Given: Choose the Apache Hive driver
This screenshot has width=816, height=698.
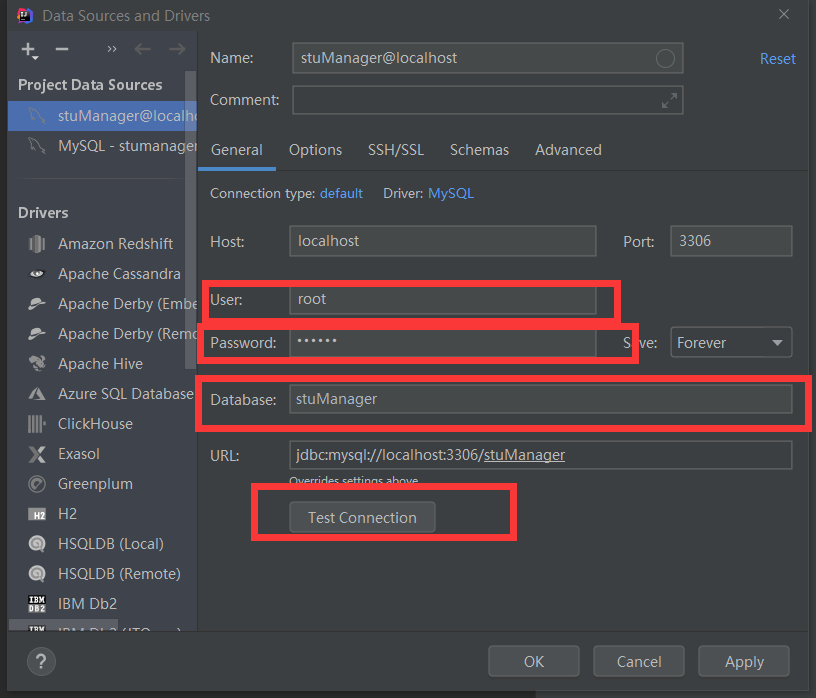Looking at the screenshot, I should 103,364.
